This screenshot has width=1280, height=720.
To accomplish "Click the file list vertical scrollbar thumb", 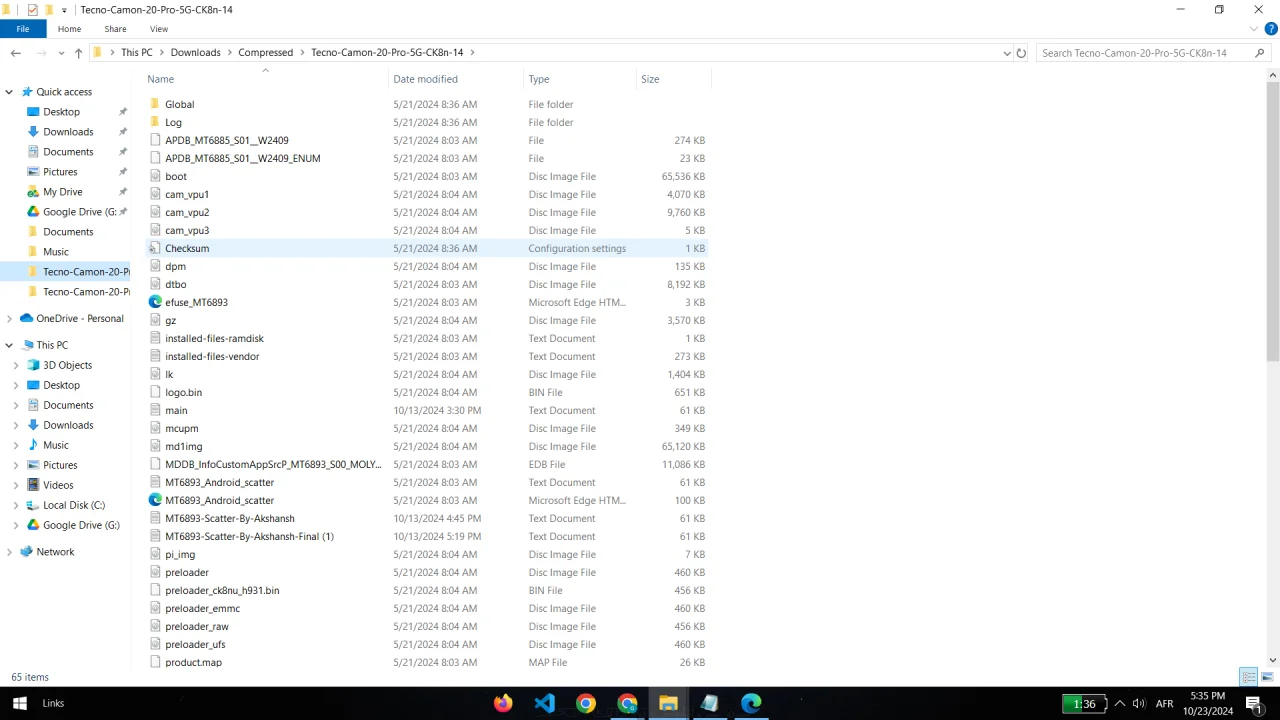I will coord(1273,220).
